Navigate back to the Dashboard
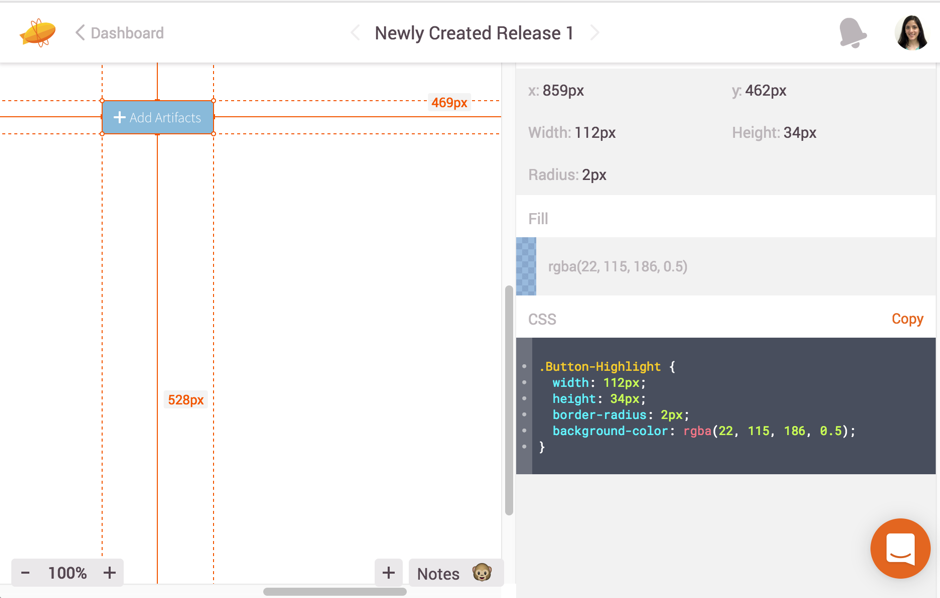The height and width of the screenshot is (598, 940). click(x=125, y=32)
